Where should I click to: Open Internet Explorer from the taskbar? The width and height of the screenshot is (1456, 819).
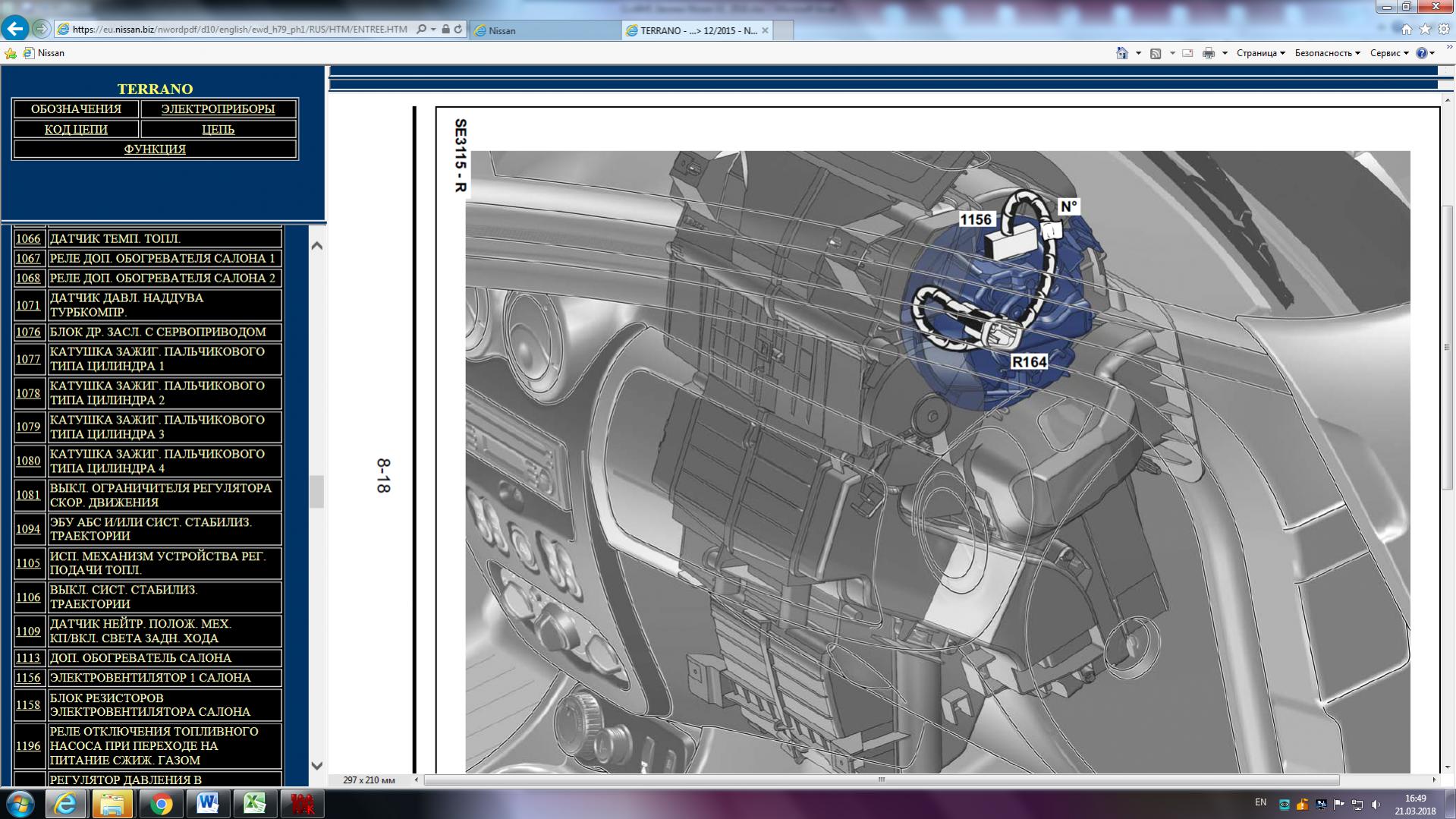[66, 804]
